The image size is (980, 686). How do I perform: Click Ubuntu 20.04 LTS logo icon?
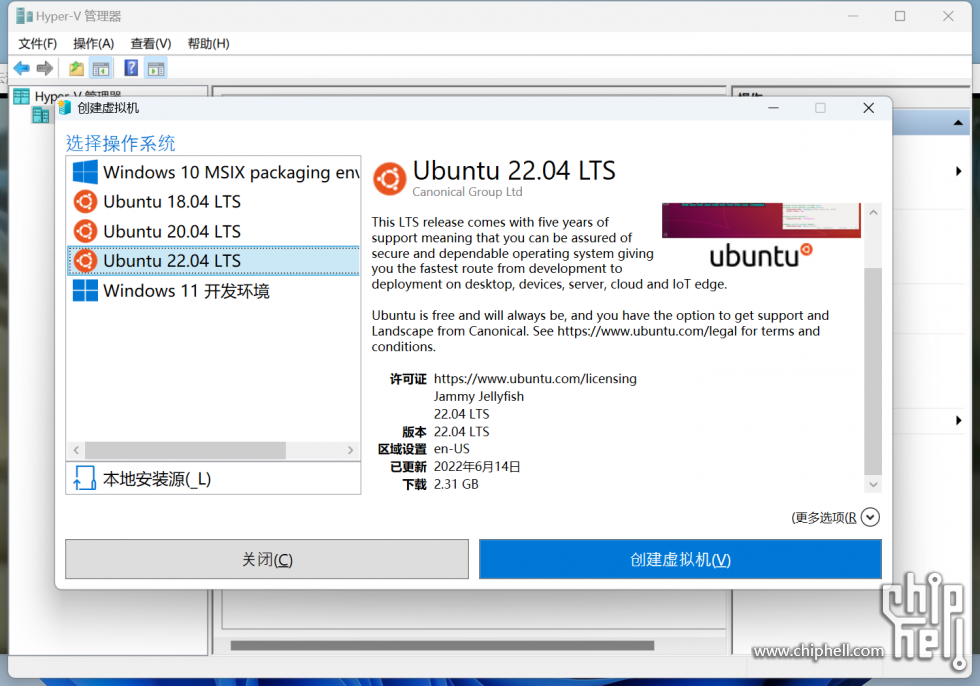coord(85,231)
